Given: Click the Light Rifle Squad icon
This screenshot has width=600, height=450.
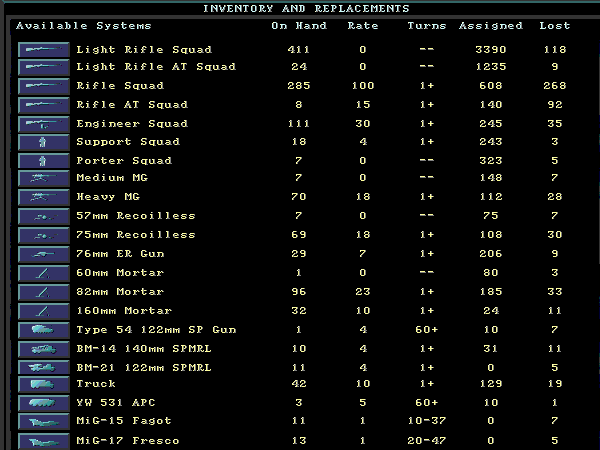Looking at the screenshot, I should pos(44,50).
